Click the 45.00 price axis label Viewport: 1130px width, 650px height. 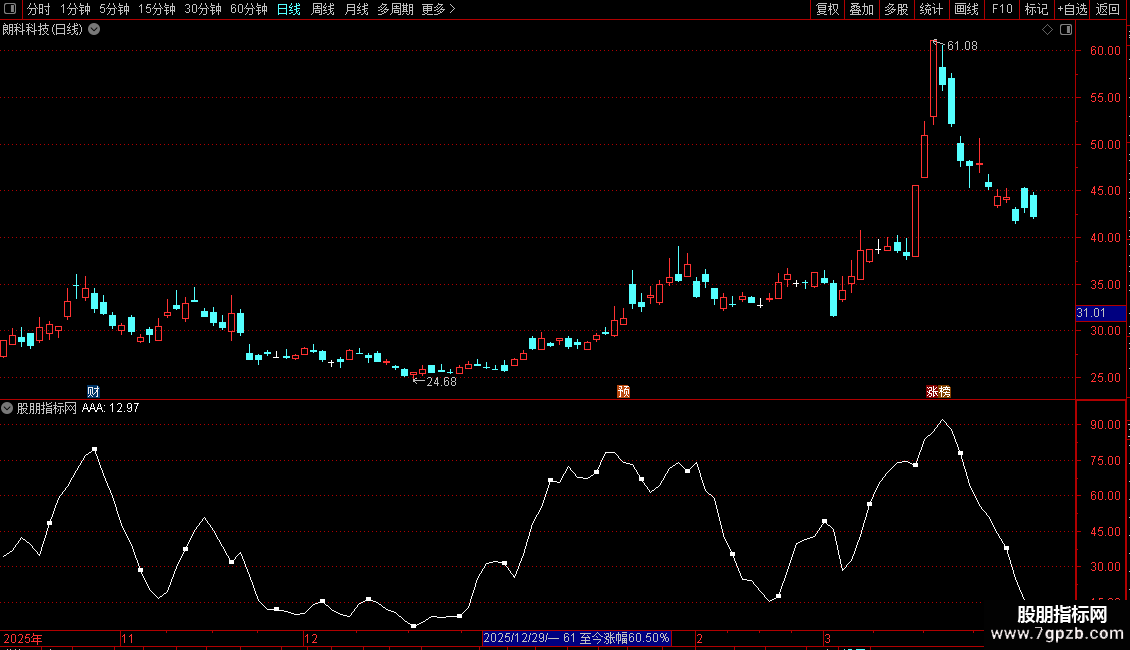[x=1105, y=191]
